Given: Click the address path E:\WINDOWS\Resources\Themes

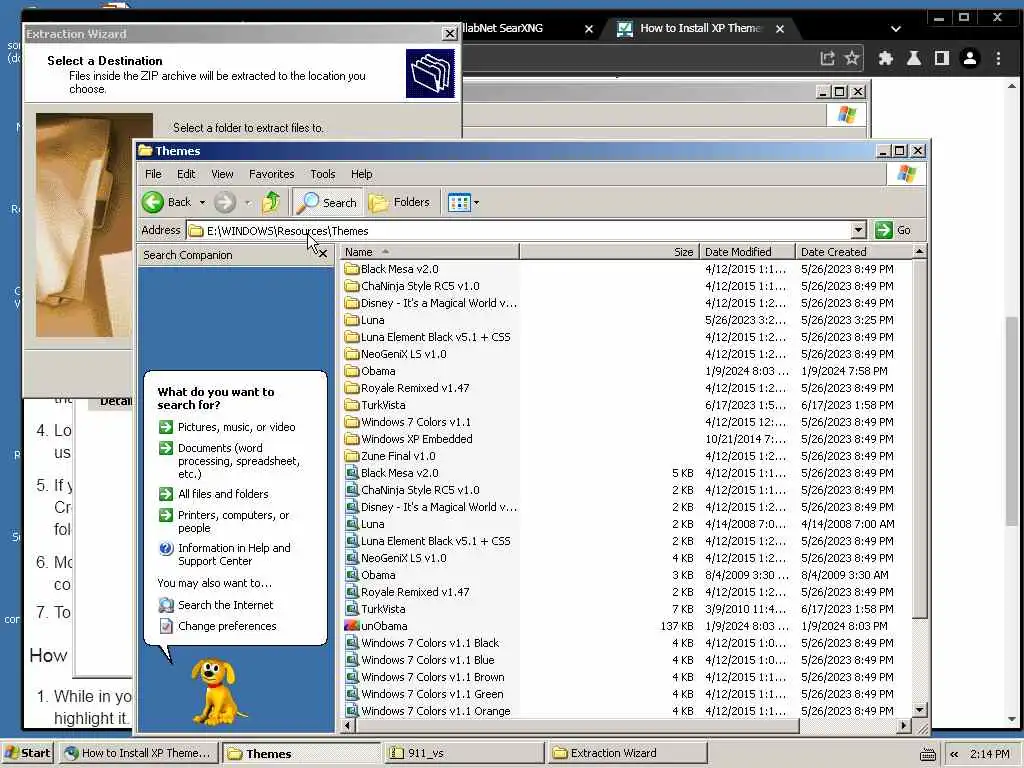Looking at the screenshot, I should click(x=287, y=231).
